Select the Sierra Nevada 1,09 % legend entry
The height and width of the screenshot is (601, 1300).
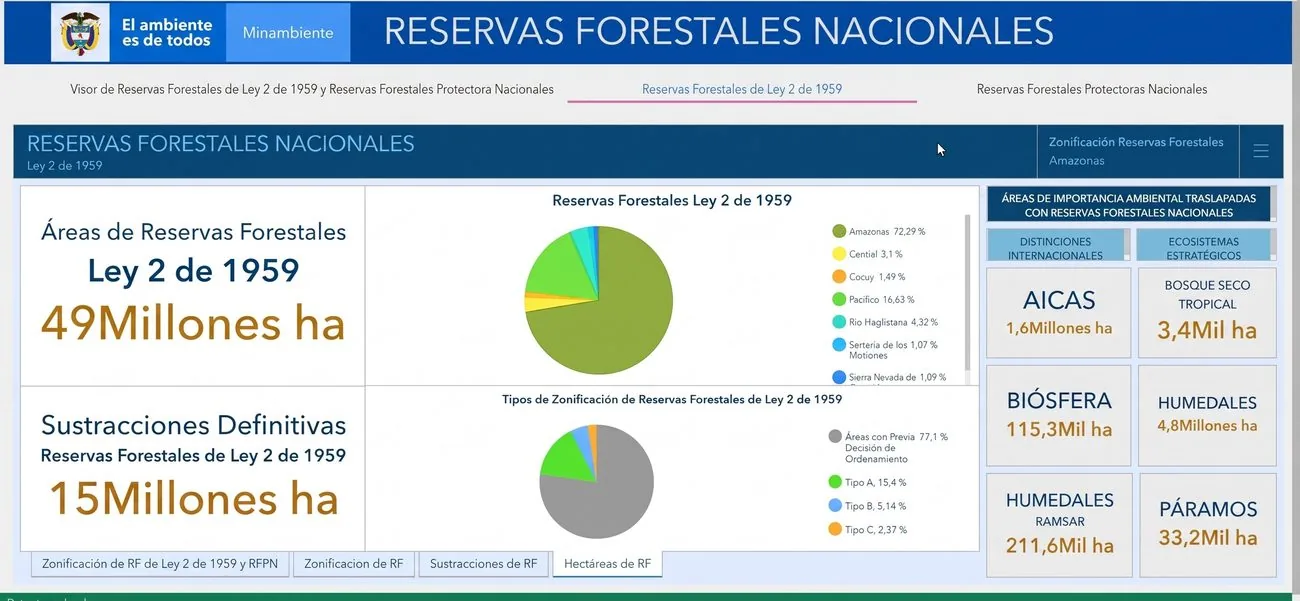pos(889,377)
